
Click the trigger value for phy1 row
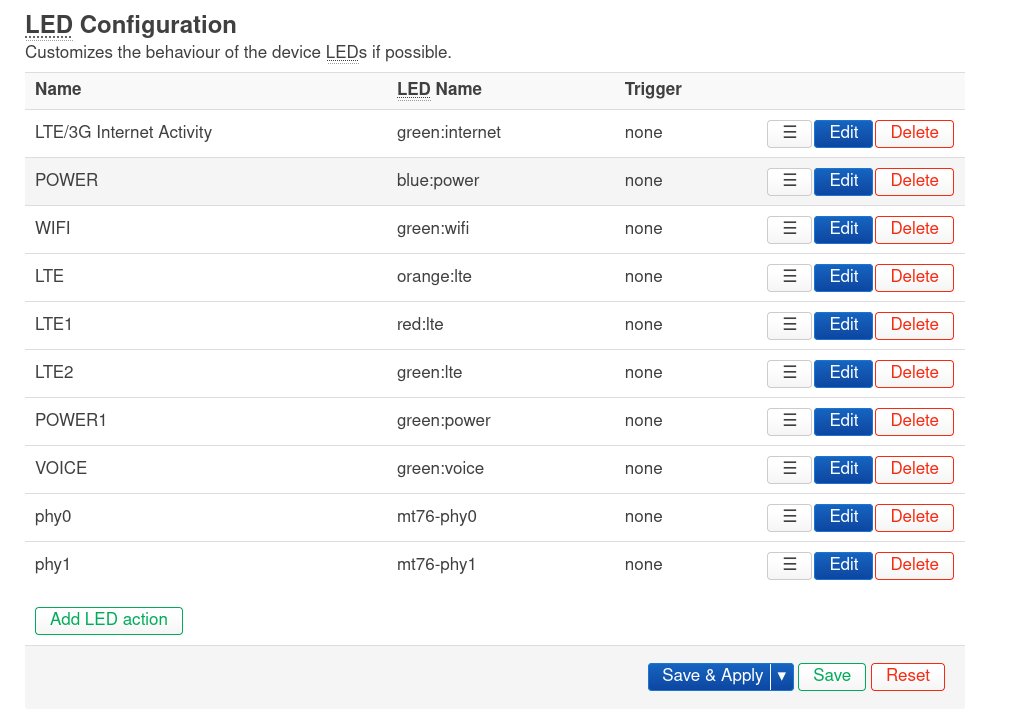click(643, 564)
